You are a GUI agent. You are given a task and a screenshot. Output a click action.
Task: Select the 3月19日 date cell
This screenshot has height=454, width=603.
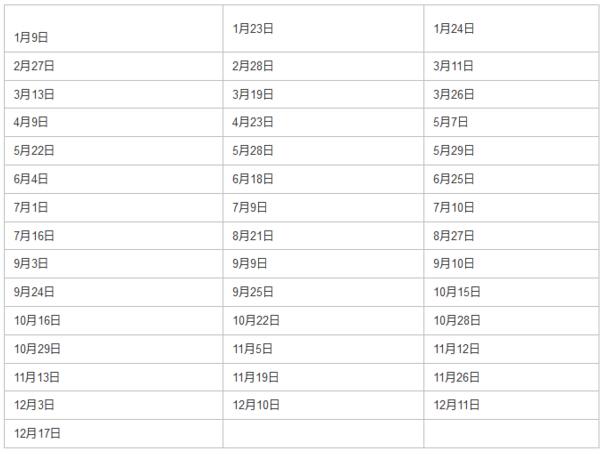click(252, 94)
